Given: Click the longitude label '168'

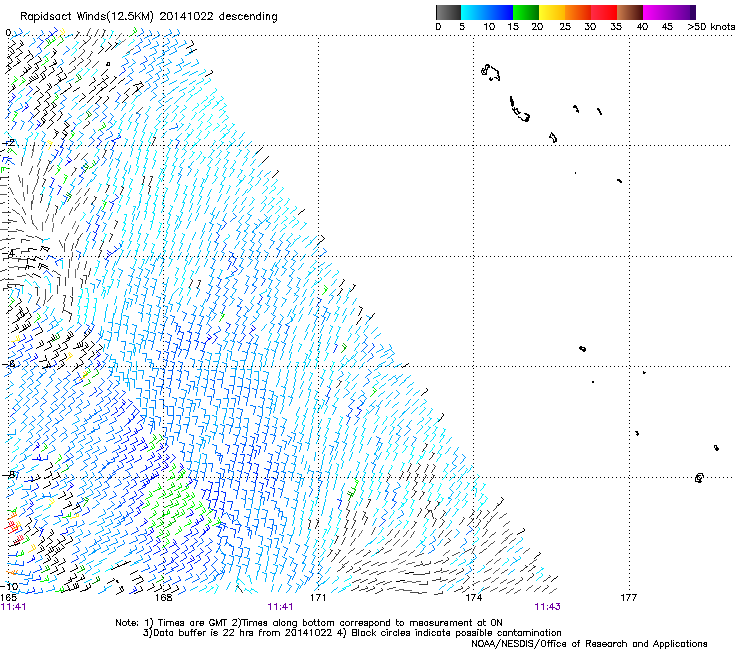Looking at the screenshot, I should [163, 598].
